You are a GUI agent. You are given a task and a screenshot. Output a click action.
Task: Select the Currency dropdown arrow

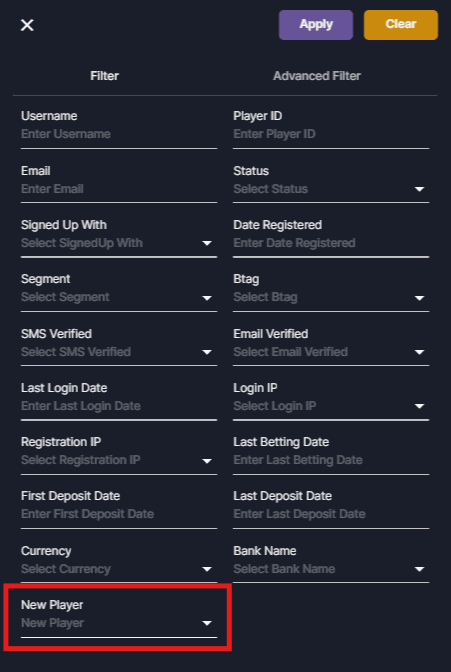(207, 569)
